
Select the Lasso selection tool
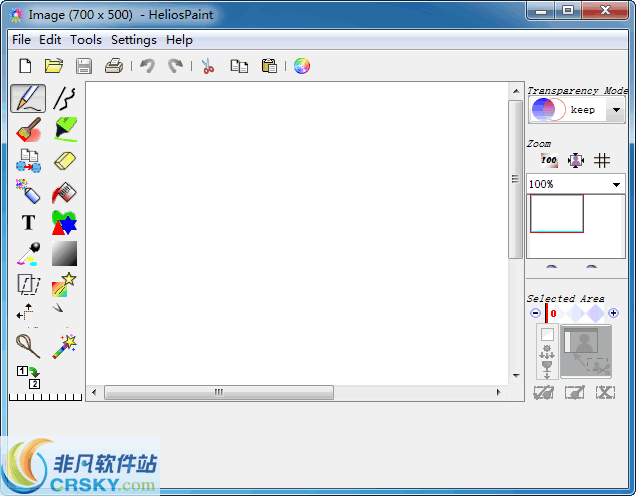(28, 346)
